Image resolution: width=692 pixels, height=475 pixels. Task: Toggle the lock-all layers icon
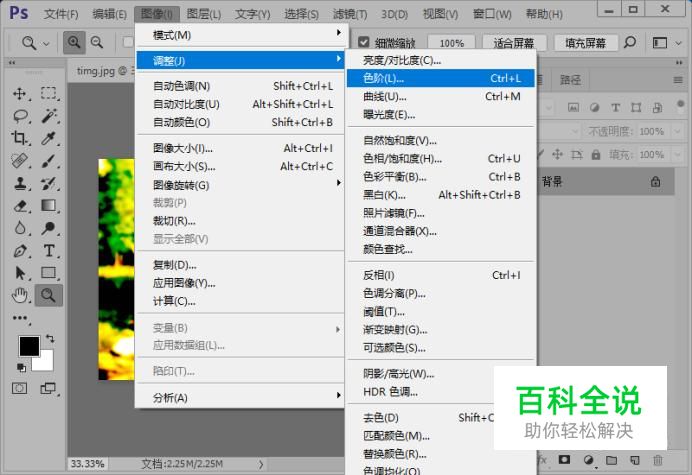click(x=596, y=155)
